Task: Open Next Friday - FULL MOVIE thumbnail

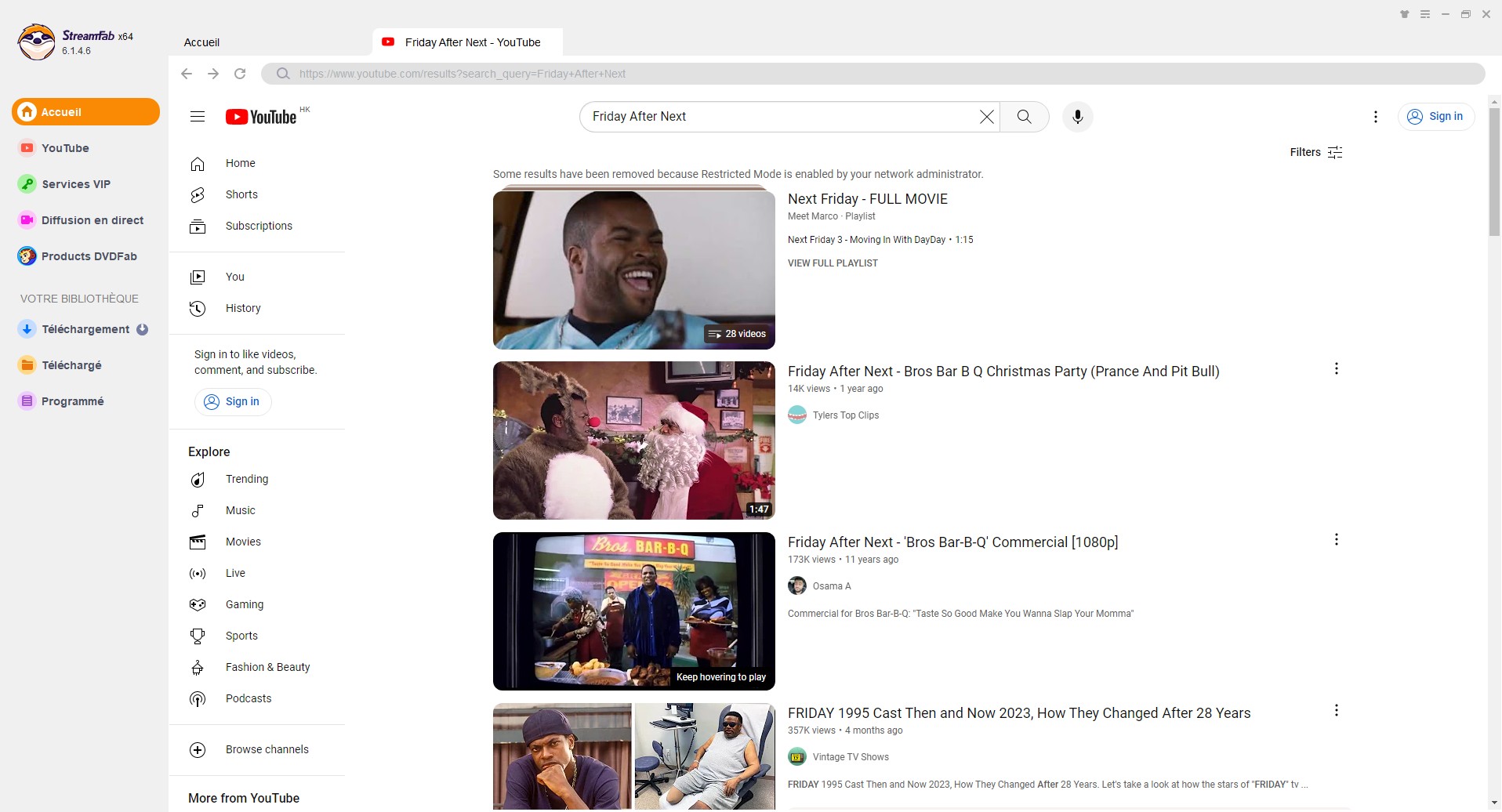Action: pos(634,270)
